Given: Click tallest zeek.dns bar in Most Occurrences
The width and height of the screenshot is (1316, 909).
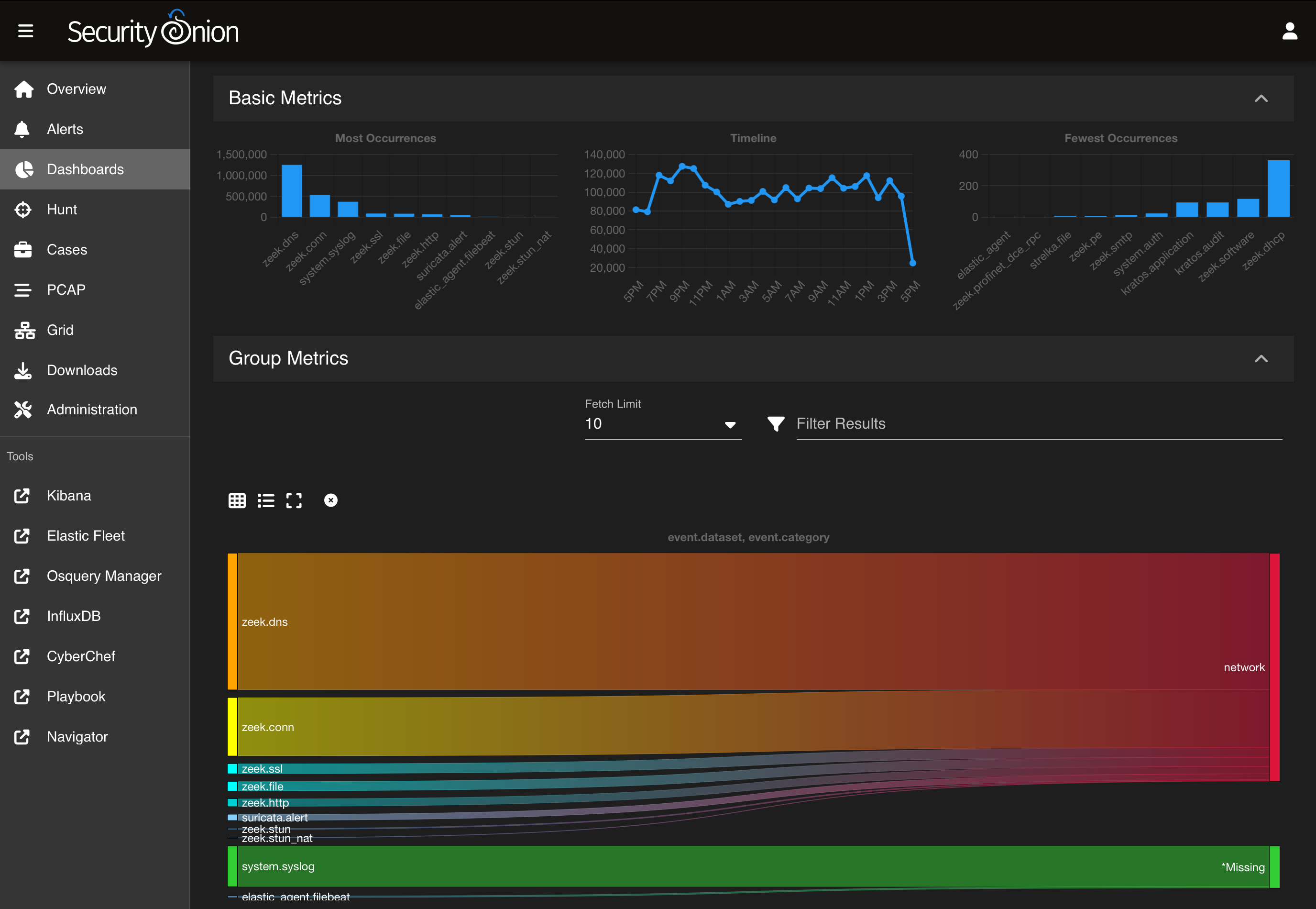Looking at the screenshot, I should (291, 191).
